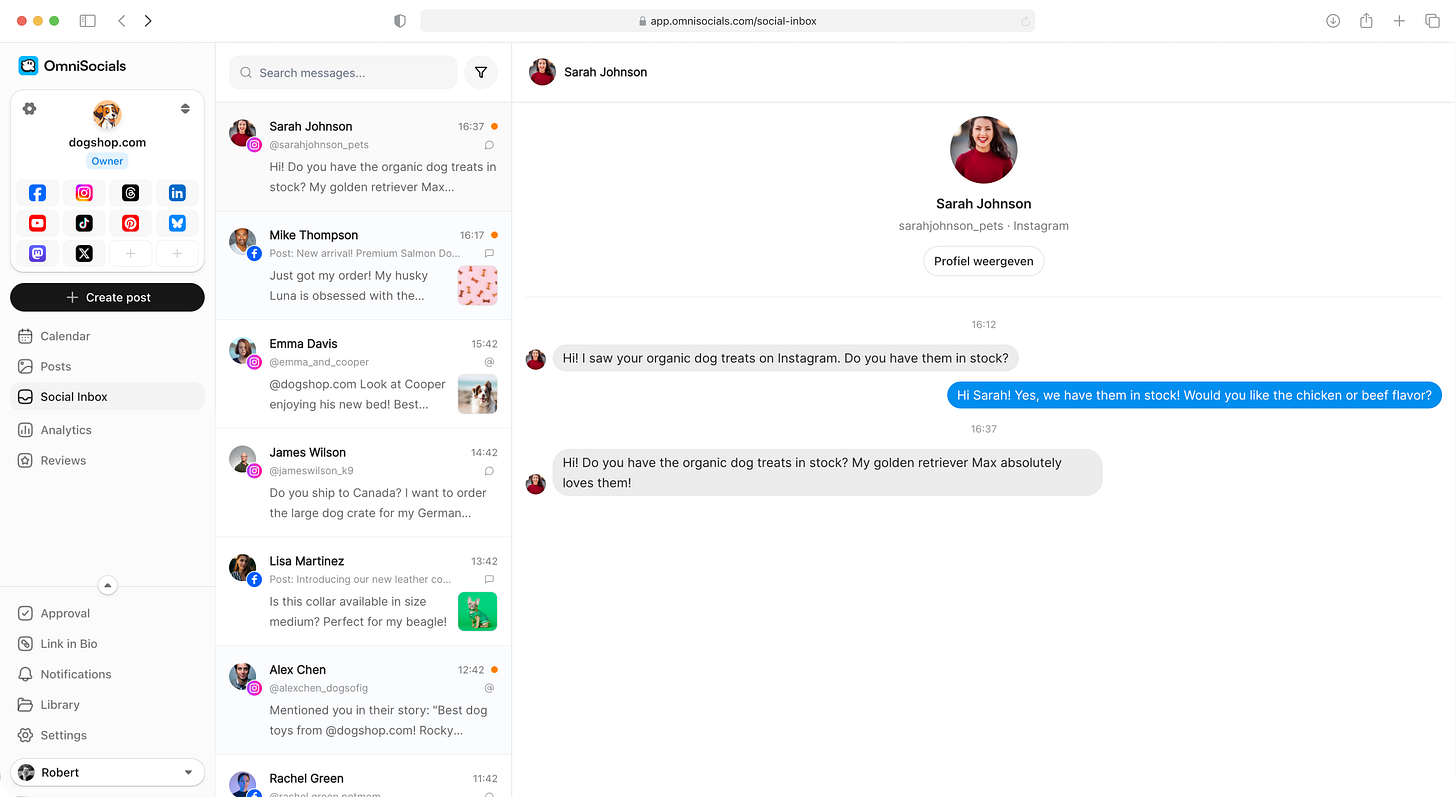Click the filter funnel icon beside search

pyautogui.click(x=481, y=72)
